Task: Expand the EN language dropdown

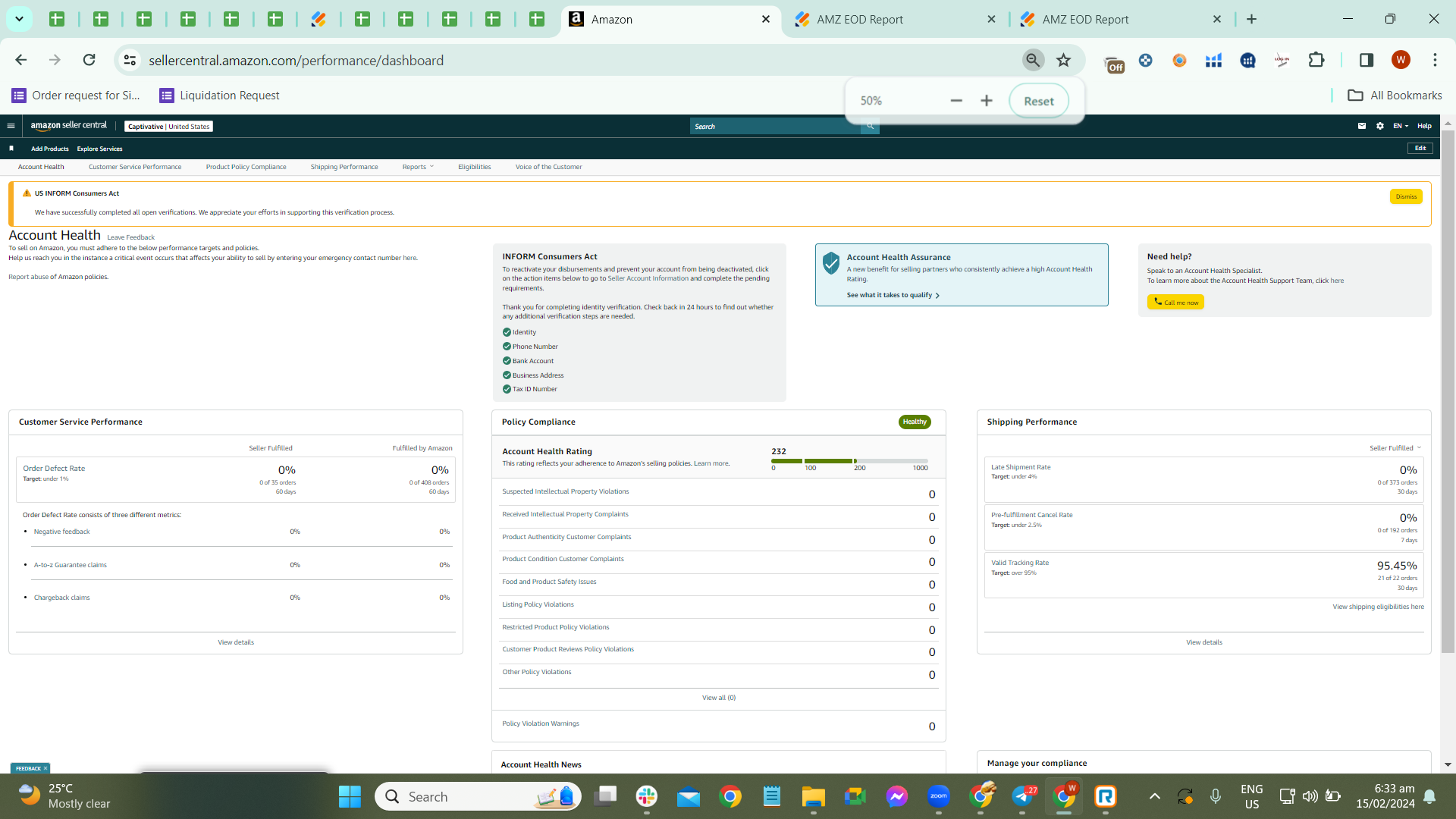Action: [1401, 126]
